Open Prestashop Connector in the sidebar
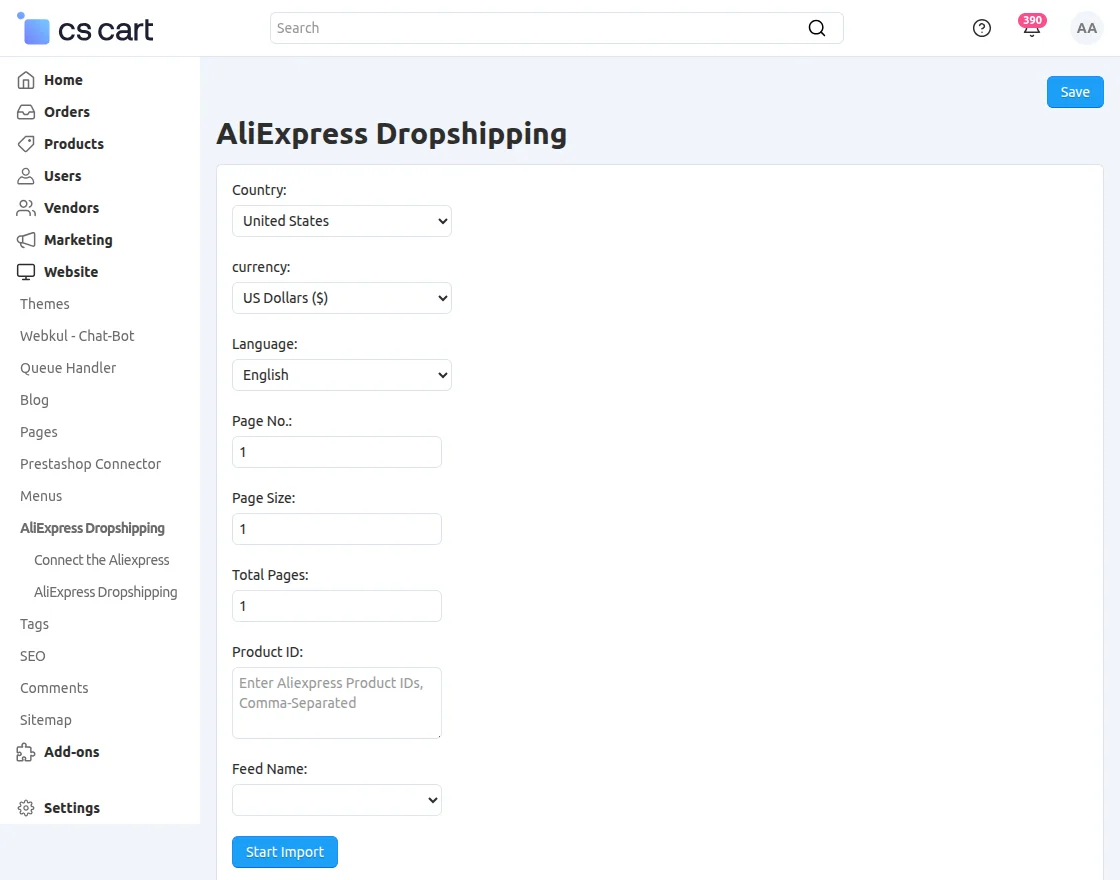Viewport: 1120px width, 880px height. click(x=90, y=464)
